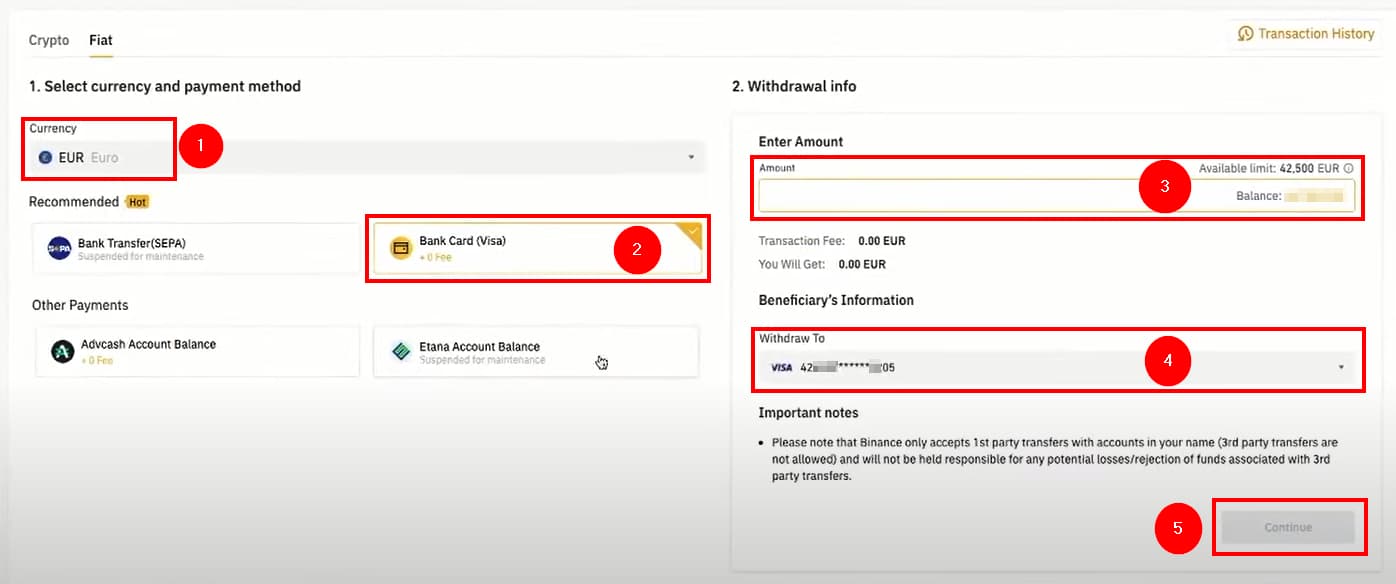Click the VISA logo in Withdraw To
Viewport: 1396px width, 584px height.
pyautogui.click(x=781, y=367)
